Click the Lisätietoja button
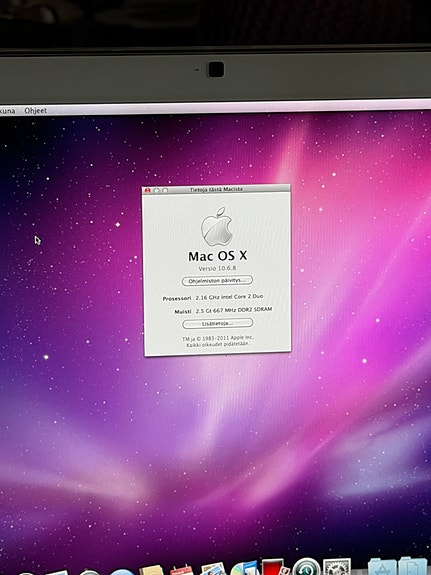 (x=218, y=323)
